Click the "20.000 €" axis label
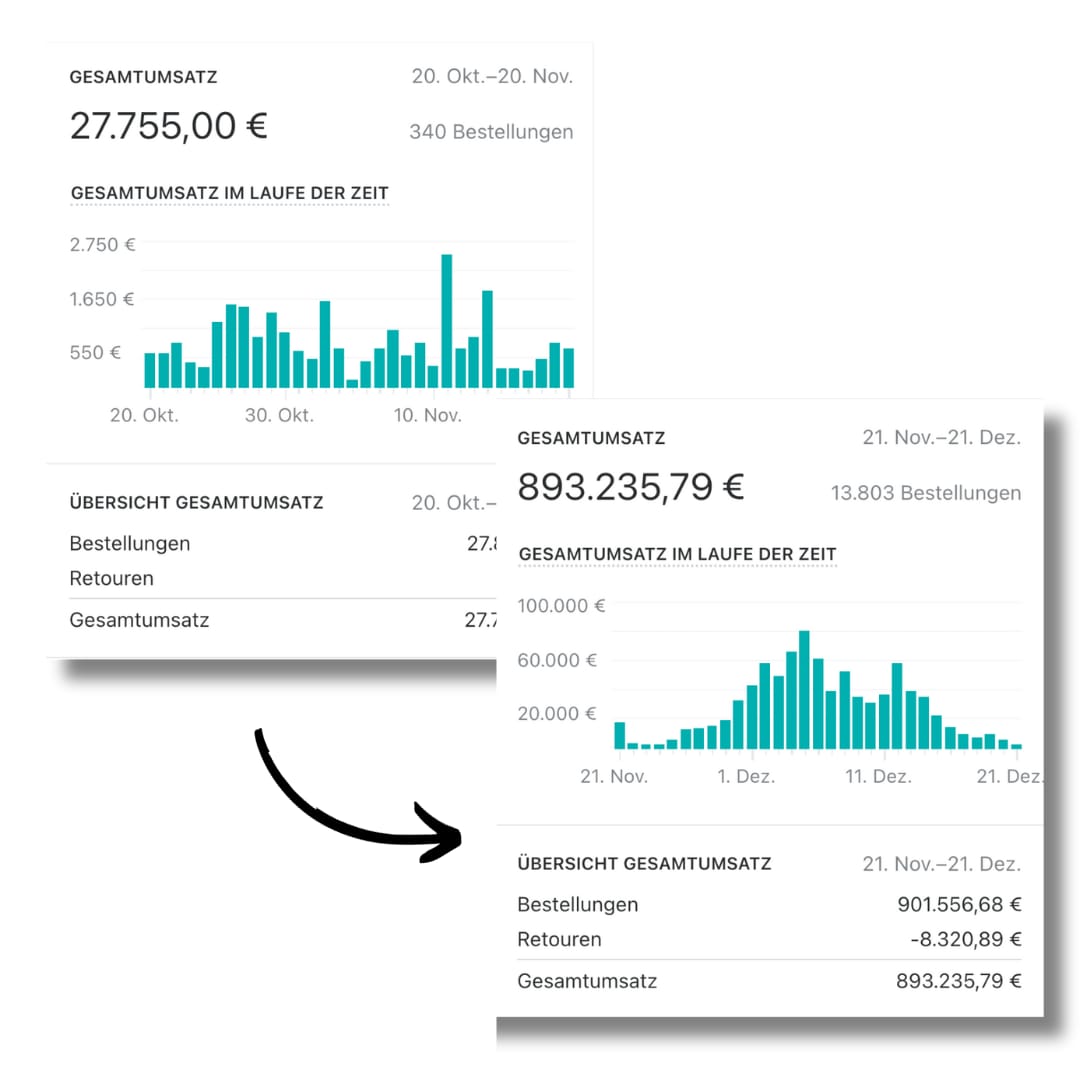 tap(557, 714)
